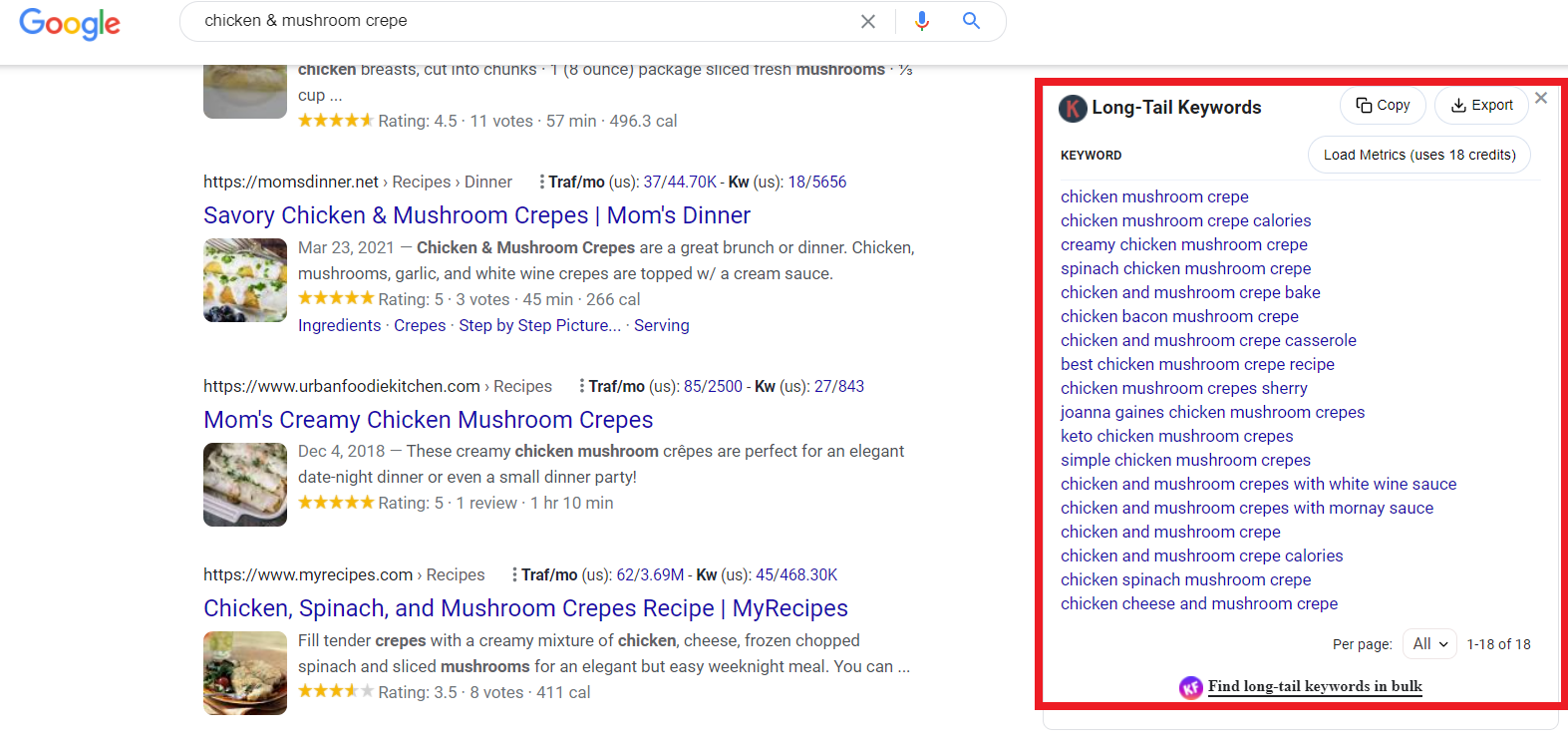Click urbanfoodiekitchen traffic value 85/2500
The width and height of the screenshot is (1568, 742).
[x=713, y=386]
